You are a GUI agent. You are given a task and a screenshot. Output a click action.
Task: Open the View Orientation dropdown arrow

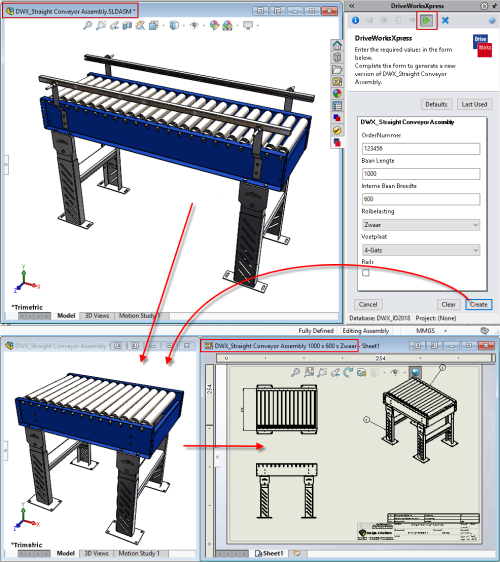click(x=163, y=25)
